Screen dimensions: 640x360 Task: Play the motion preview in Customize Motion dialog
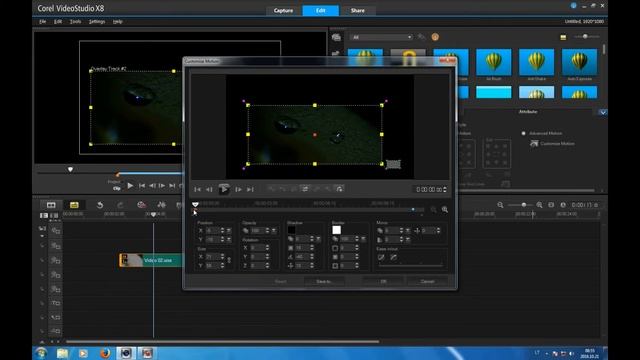(224, 189)
